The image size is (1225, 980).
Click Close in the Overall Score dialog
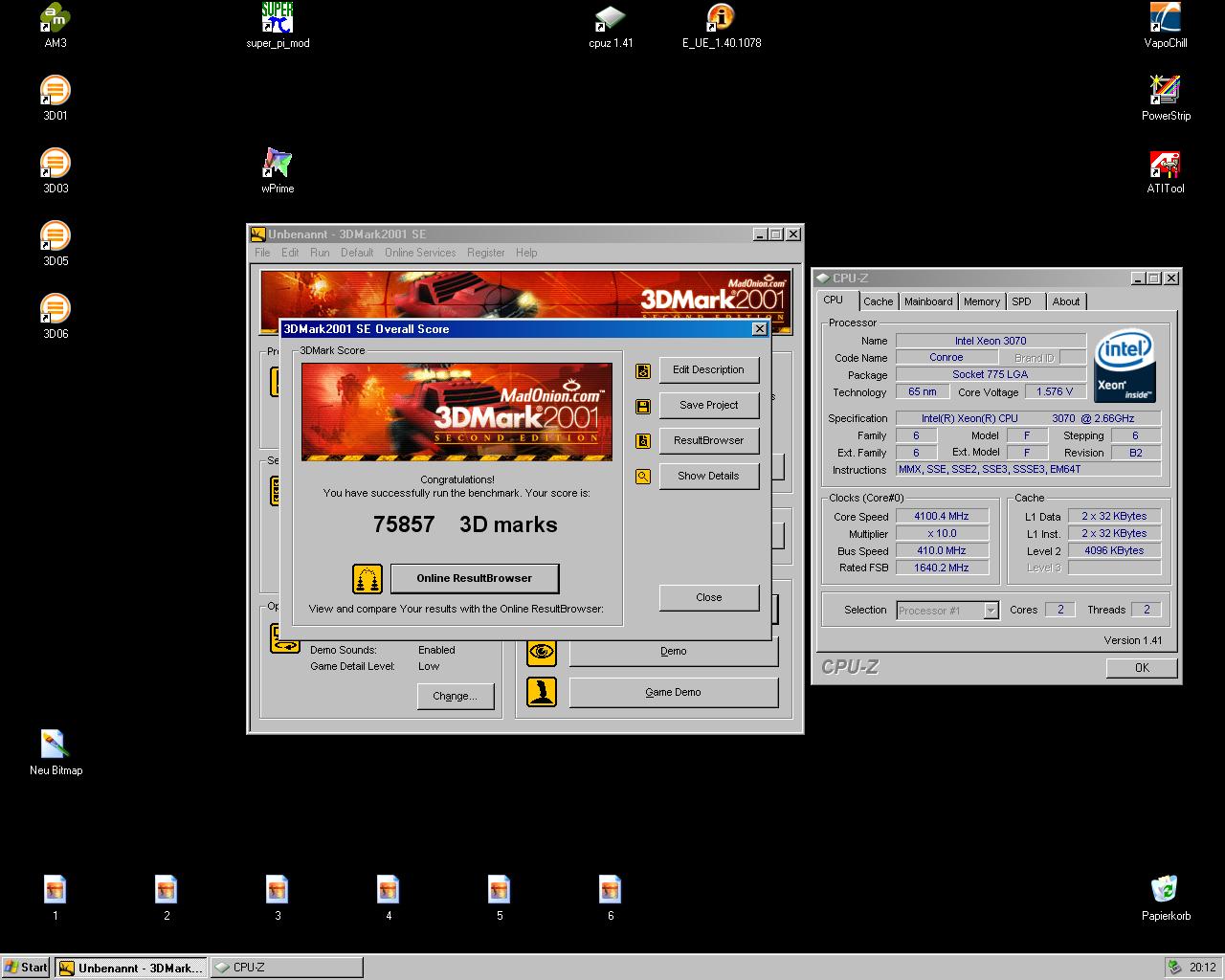pyautogui.click(x=708, y=597)
